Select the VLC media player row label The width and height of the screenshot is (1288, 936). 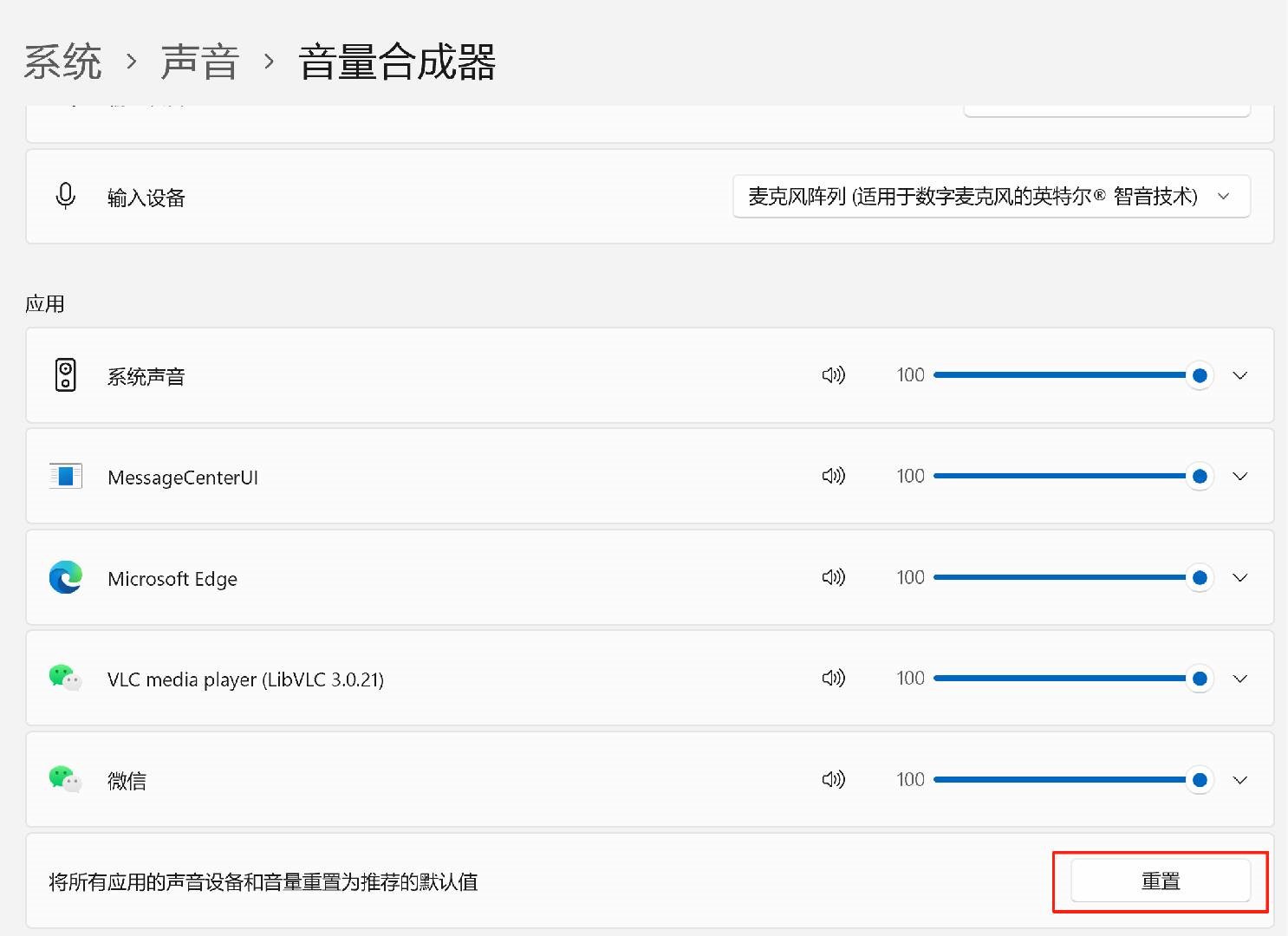pyautogui.click(x=245, y=679)
